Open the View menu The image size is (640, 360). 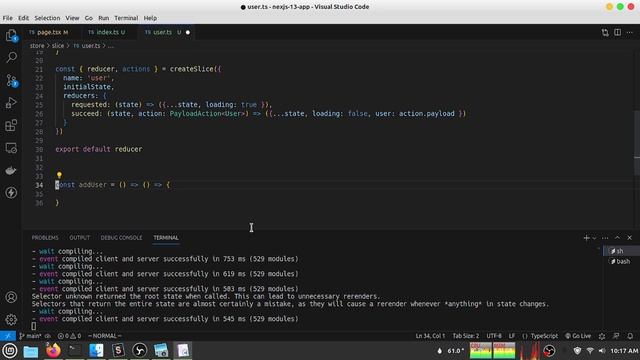click(x=72, y=18)
